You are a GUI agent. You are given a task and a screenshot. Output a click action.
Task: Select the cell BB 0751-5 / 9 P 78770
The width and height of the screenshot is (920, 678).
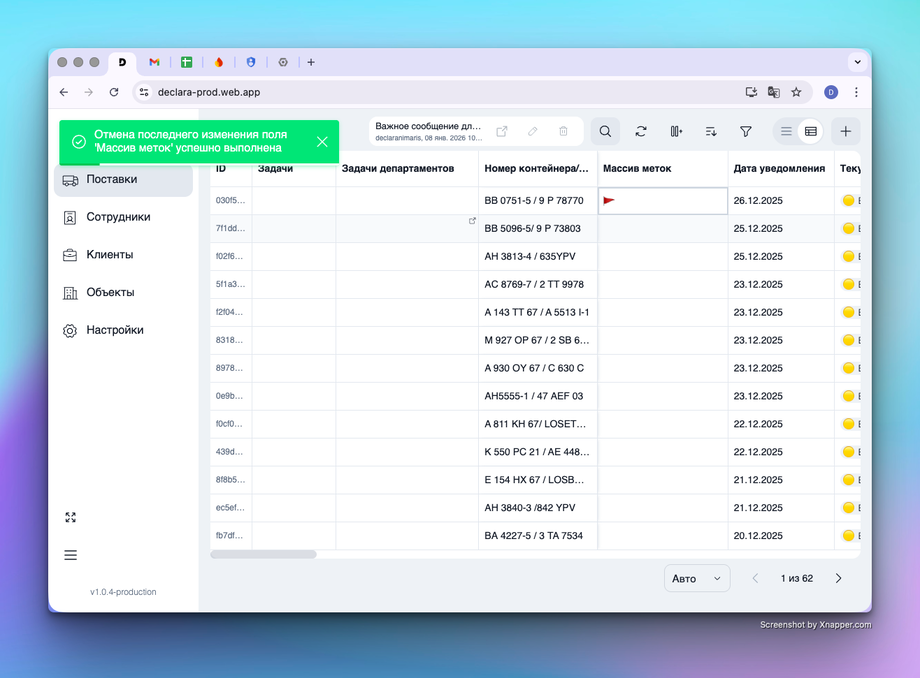pyautogui.click(x=537, y=201)
